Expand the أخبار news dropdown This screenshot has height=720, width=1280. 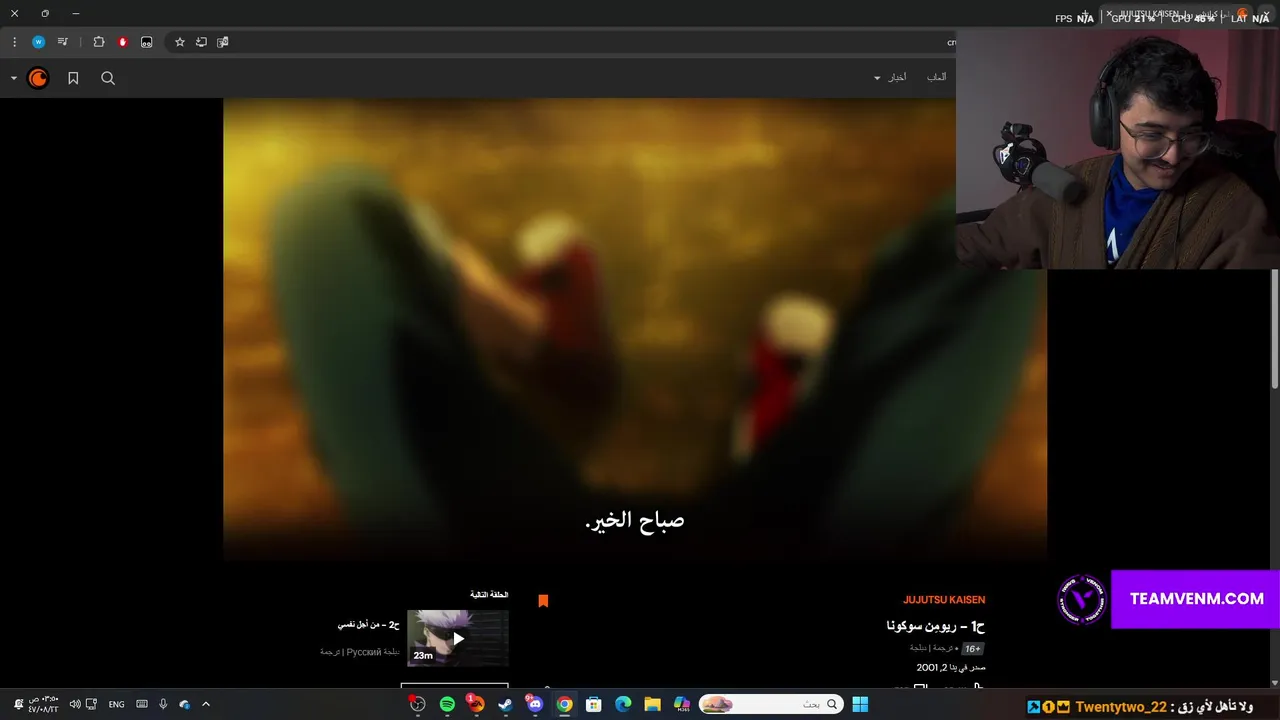pyautogui.click(x=890, y=77)
